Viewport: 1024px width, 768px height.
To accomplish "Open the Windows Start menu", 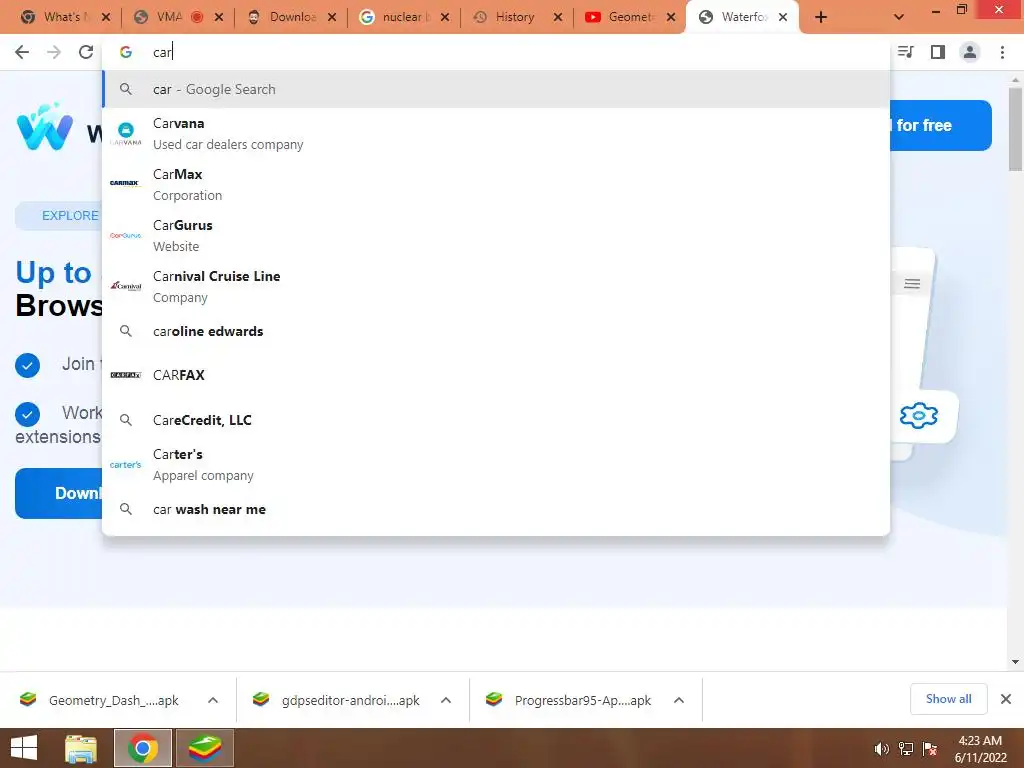I will (24, 748).
